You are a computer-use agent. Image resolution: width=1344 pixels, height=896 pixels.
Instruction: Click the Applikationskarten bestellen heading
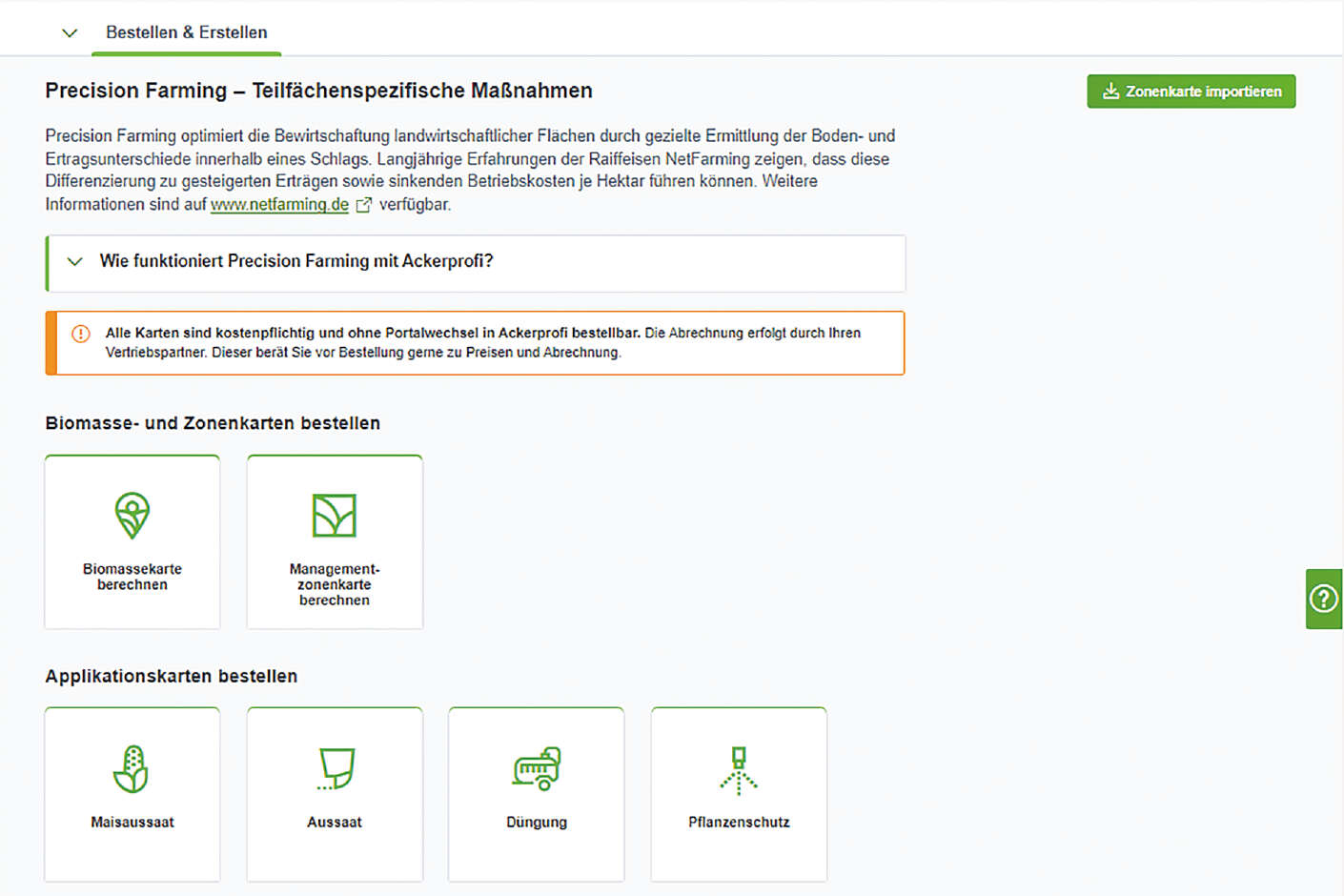tap(172, 676)
